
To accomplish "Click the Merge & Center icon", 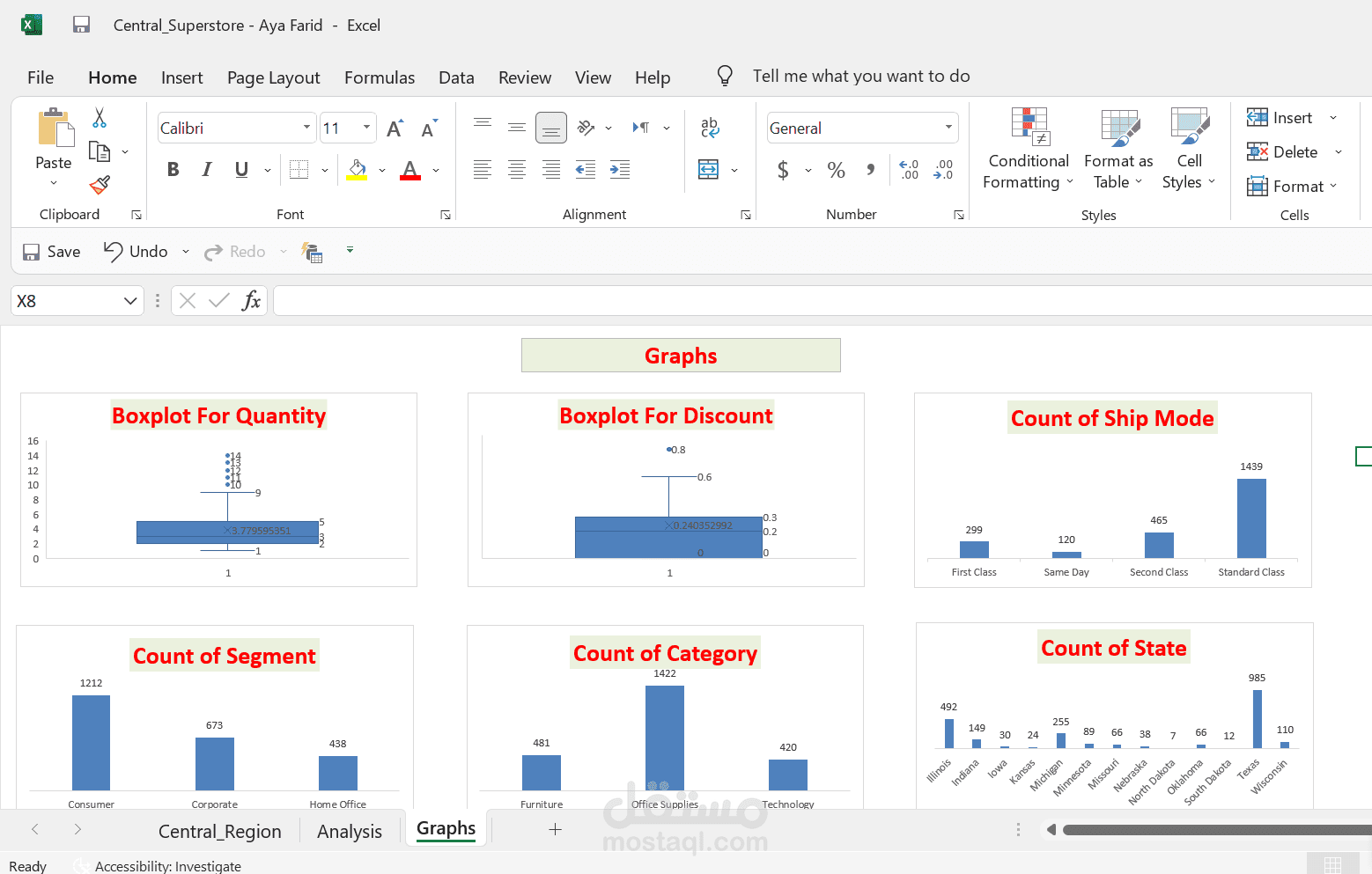I will [709, 169].
